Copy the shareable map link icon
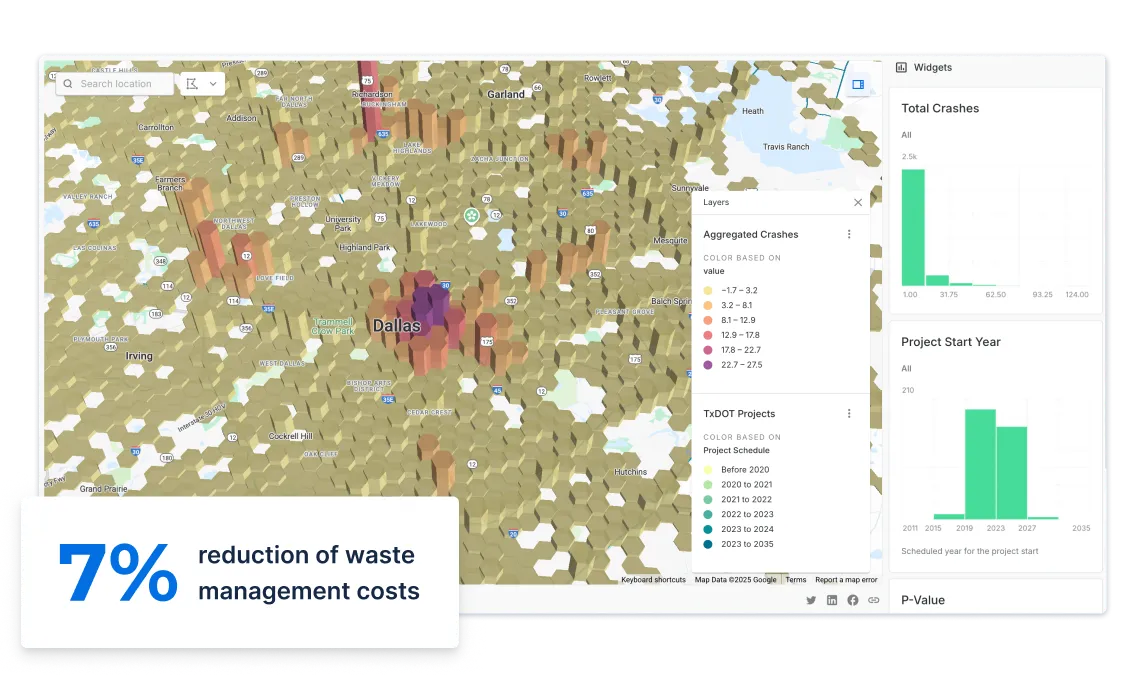The image size is (1131, 675). point(873,600)
